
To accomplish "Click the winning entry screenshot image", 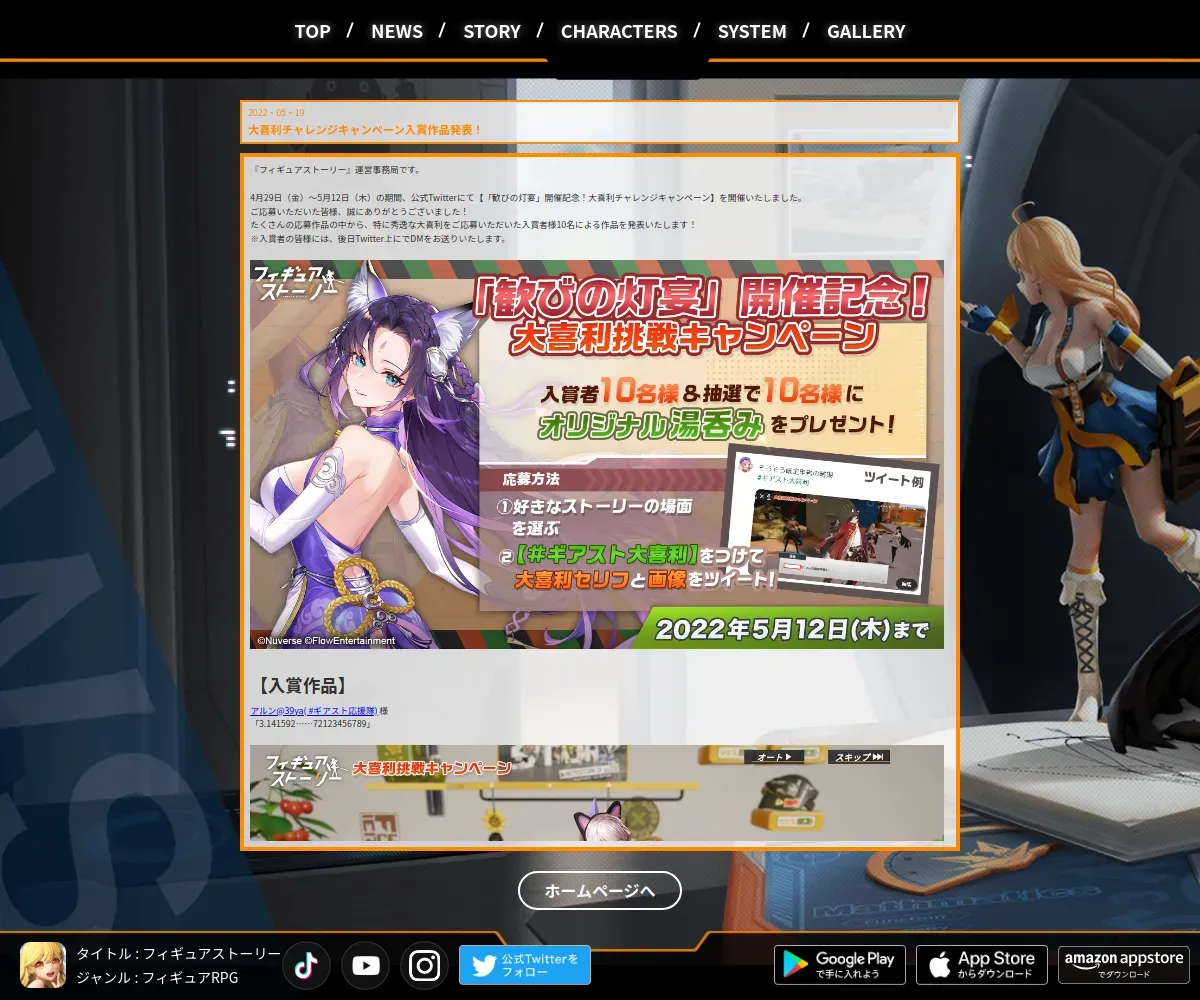I will (x=597, y=793).
